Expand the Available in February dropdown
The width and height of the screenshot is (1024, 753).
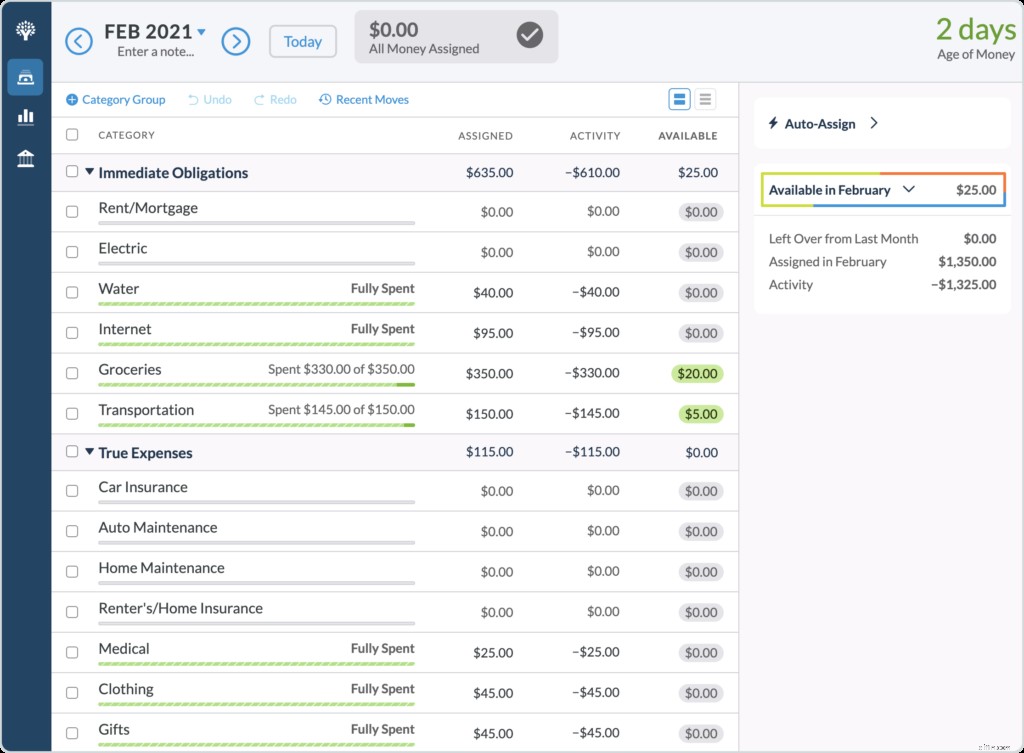pyautogui.click(x=910, y=189)
